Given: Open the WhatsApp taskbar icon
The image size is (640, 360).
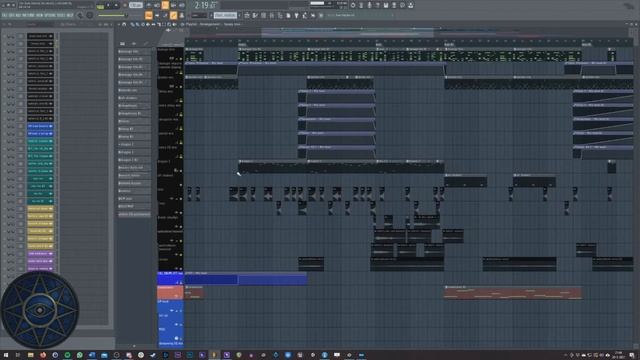Looking at the screenshot, I should click(80, 355).
